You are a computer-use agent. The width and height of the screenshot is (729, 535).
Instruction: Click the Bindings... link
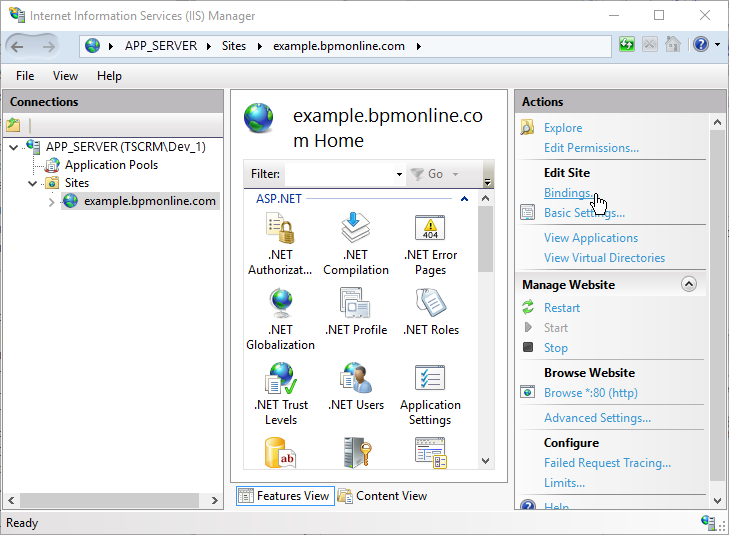tap(569, 193)
